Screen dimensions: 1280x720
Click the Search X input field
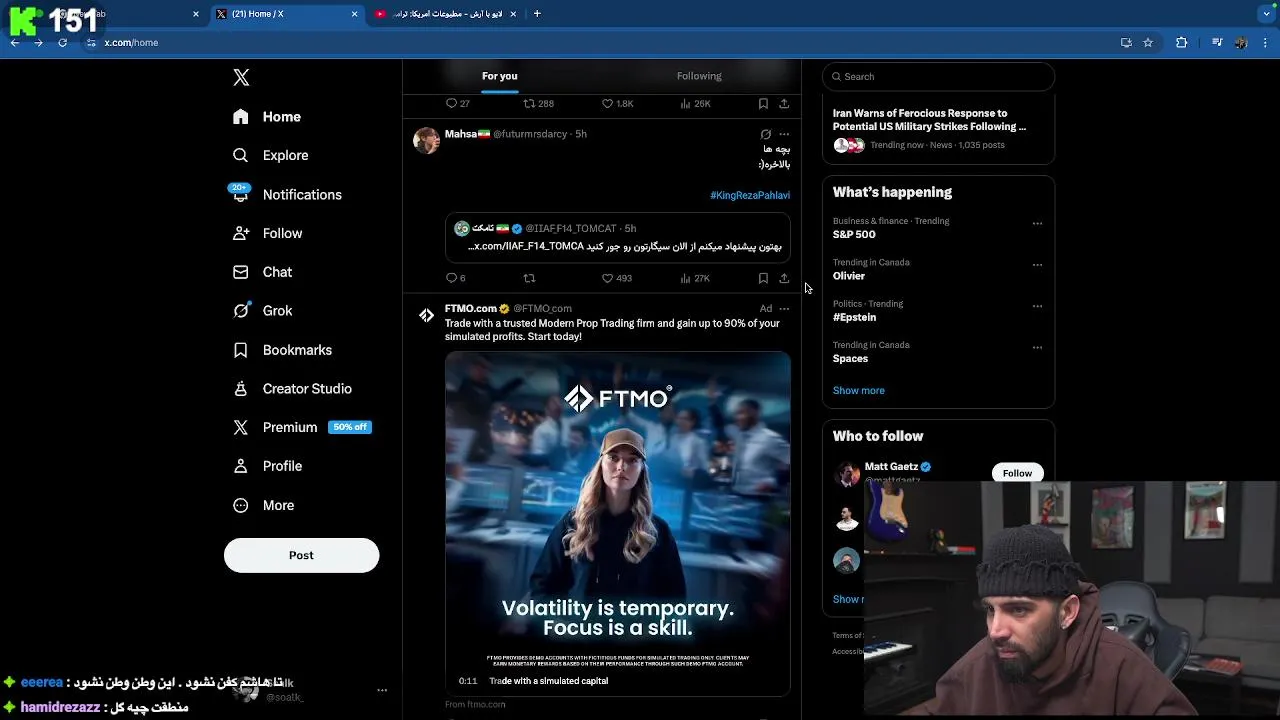tap(938, 76)
